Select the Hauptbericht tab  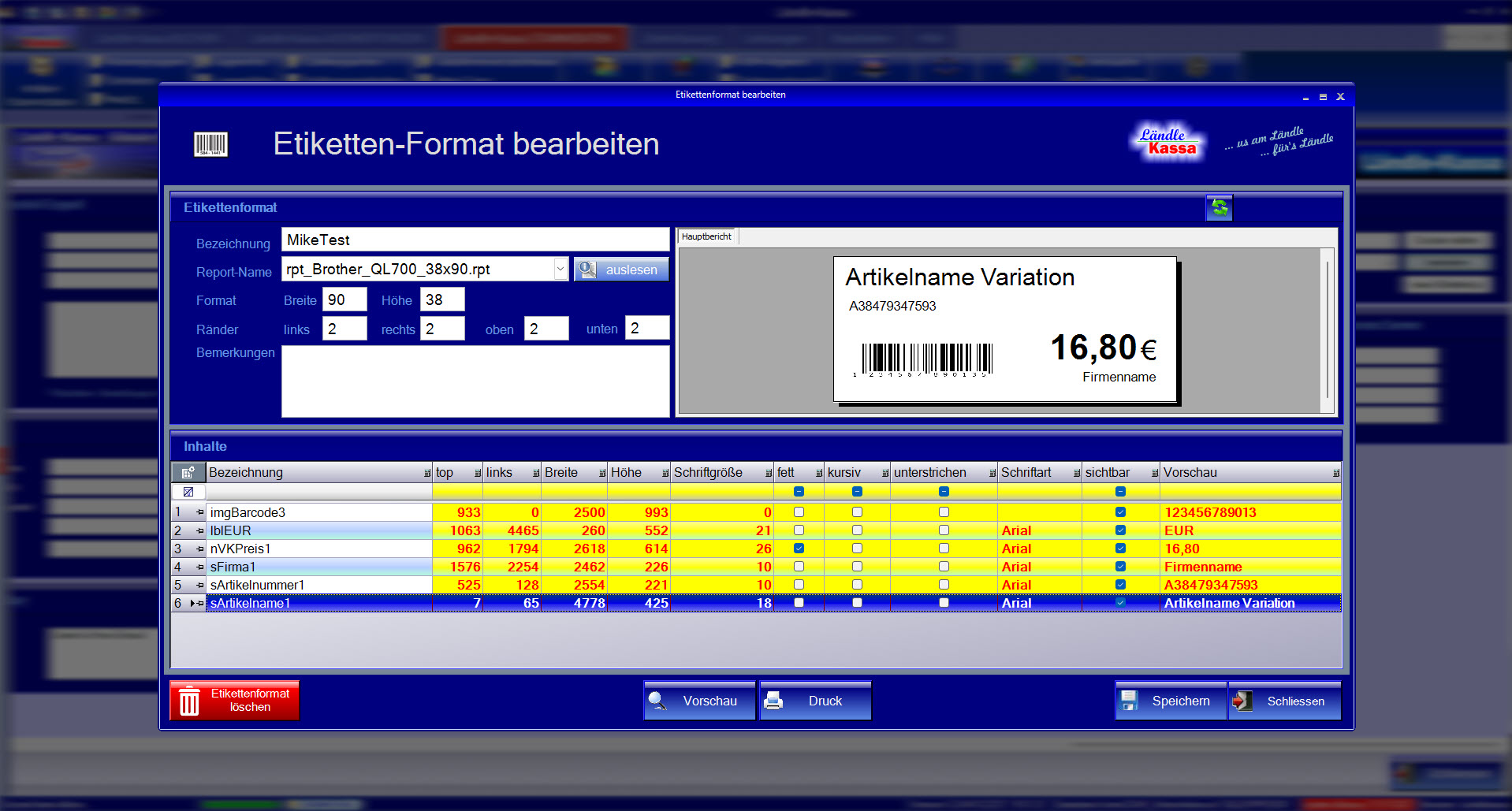[707, 236]
